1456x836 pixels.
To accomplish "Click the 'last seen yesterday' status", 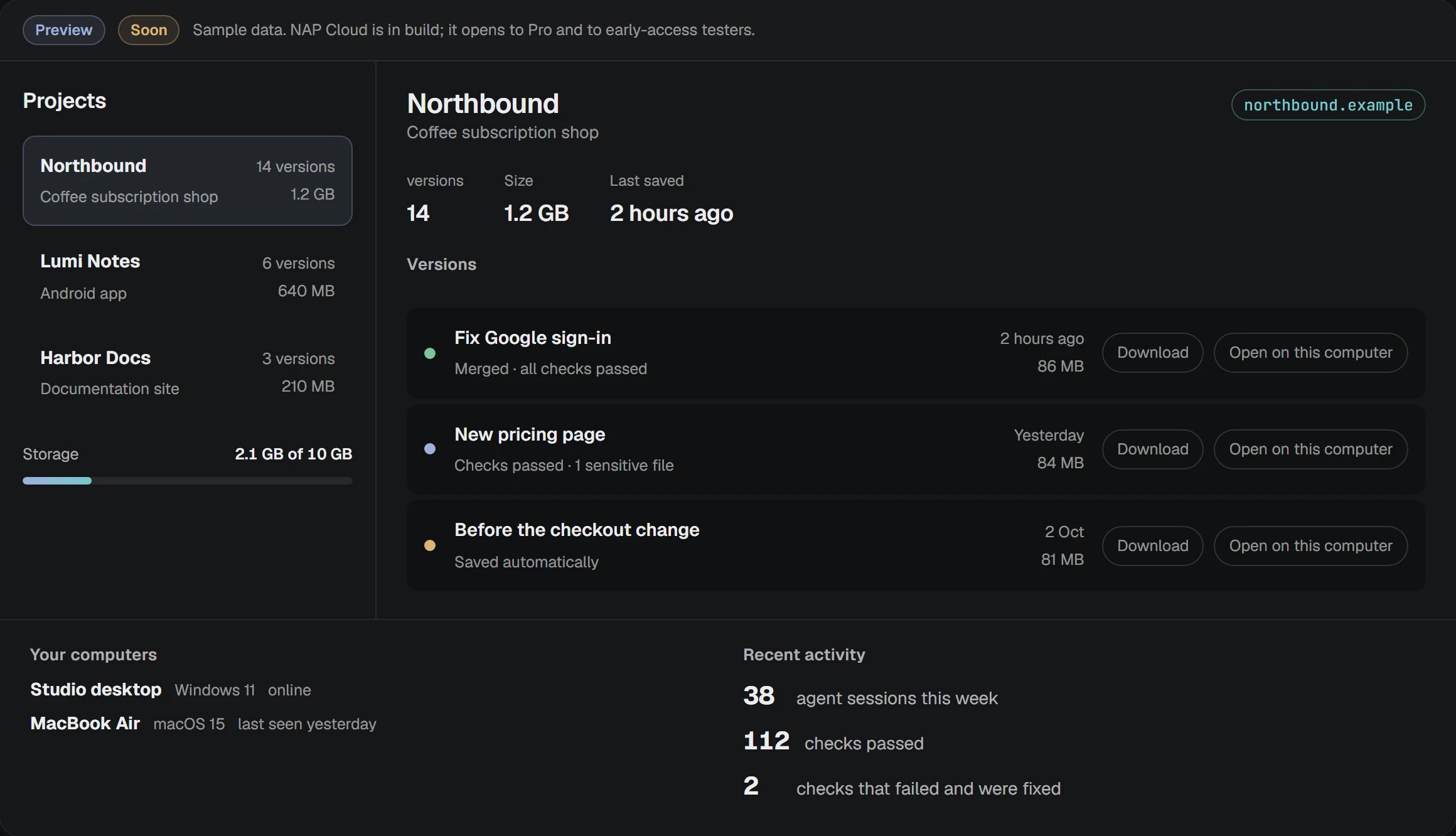I will coord(307,724).
